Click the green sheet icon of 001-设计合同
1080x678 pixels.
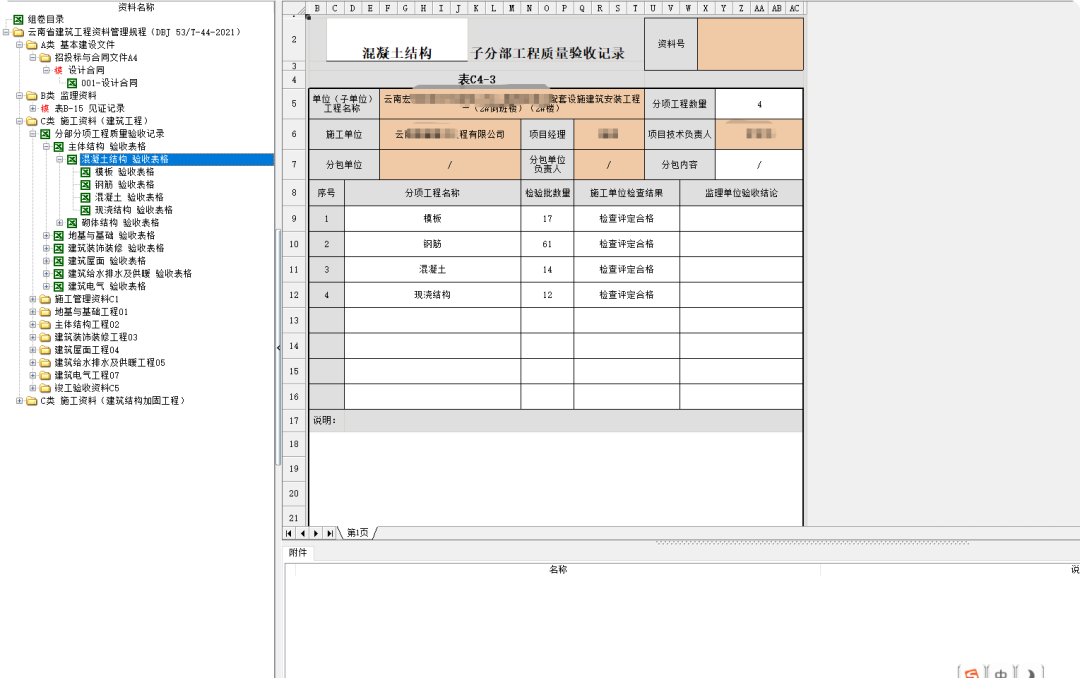click(72, 83)
